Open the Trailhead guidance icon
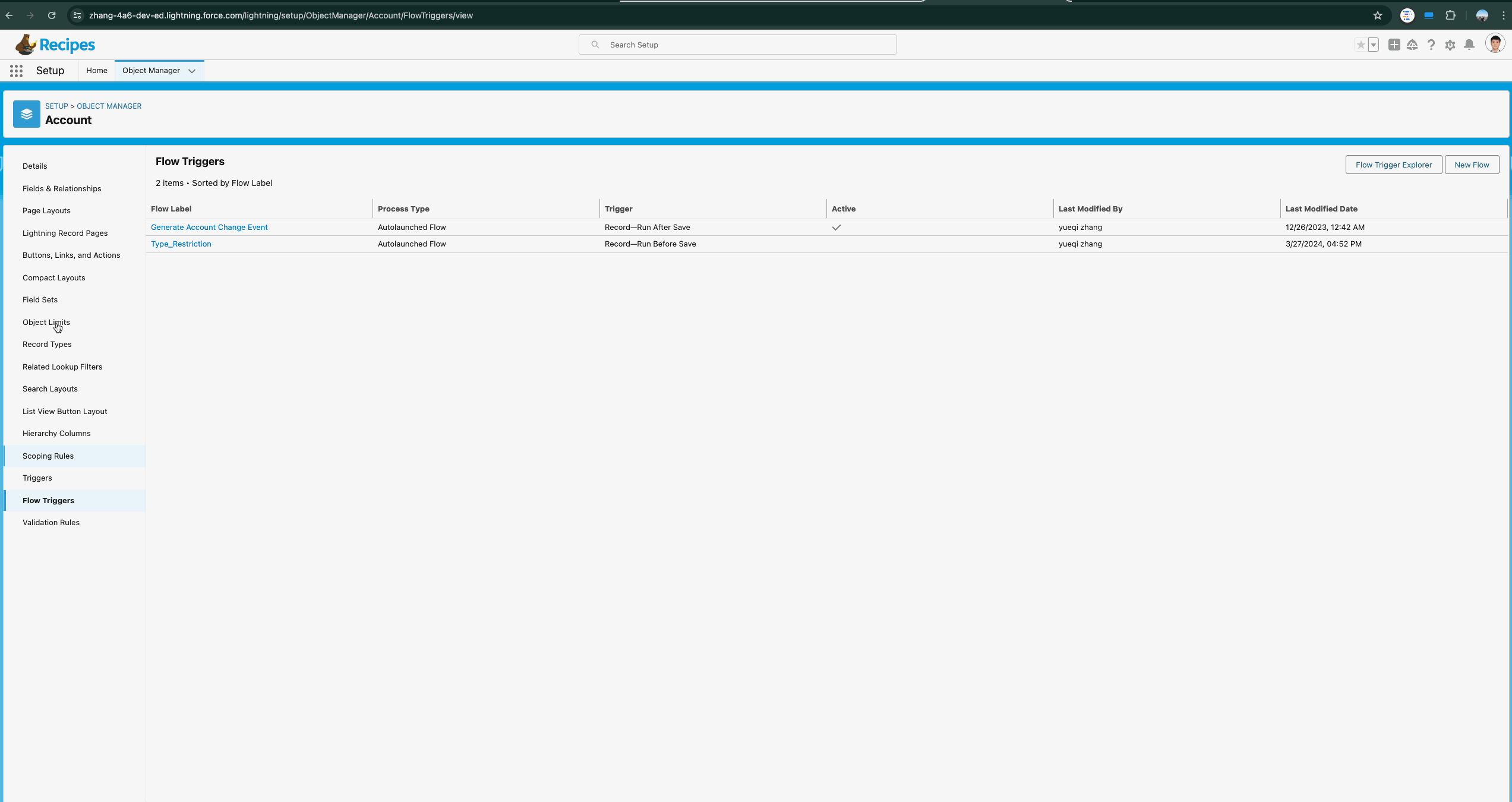The height and width of the screenshot is (802, 1512). coord(1412,45)
